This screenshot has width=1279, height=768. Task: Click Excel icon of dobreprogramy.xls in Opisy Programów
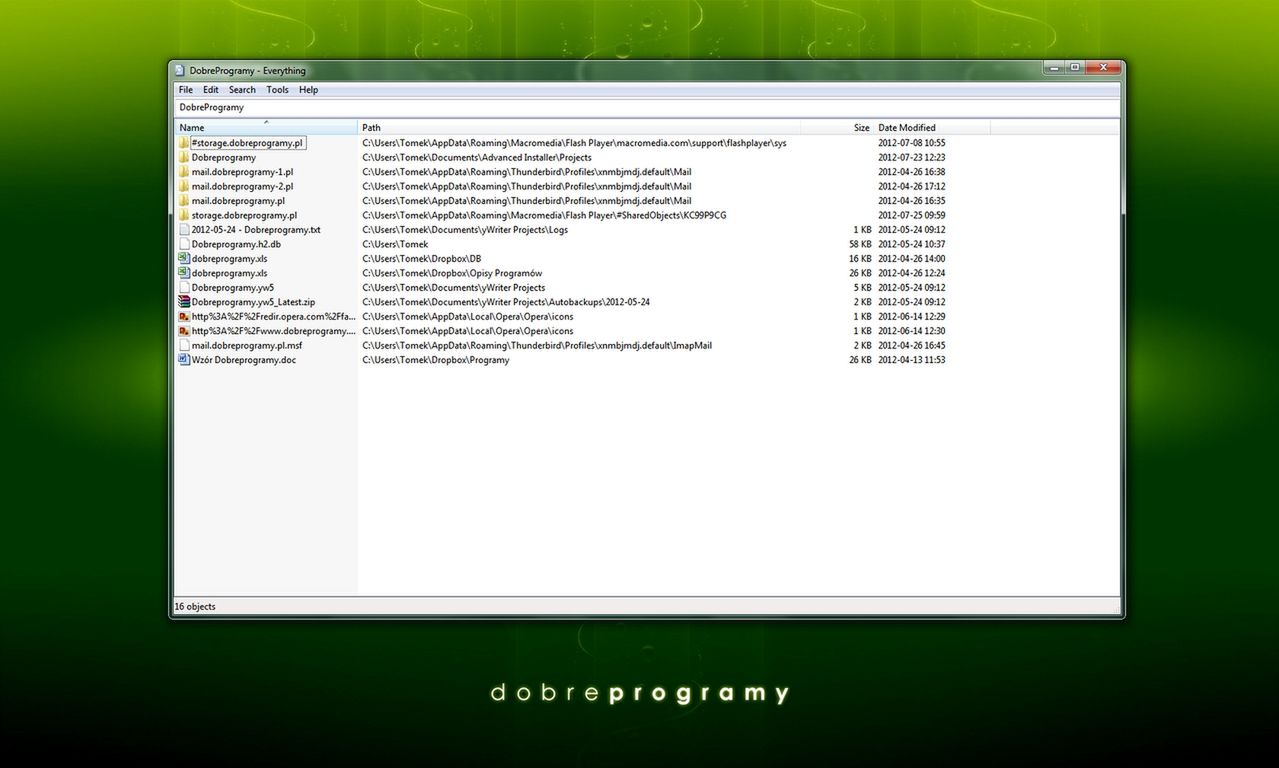tap(184, 273)
